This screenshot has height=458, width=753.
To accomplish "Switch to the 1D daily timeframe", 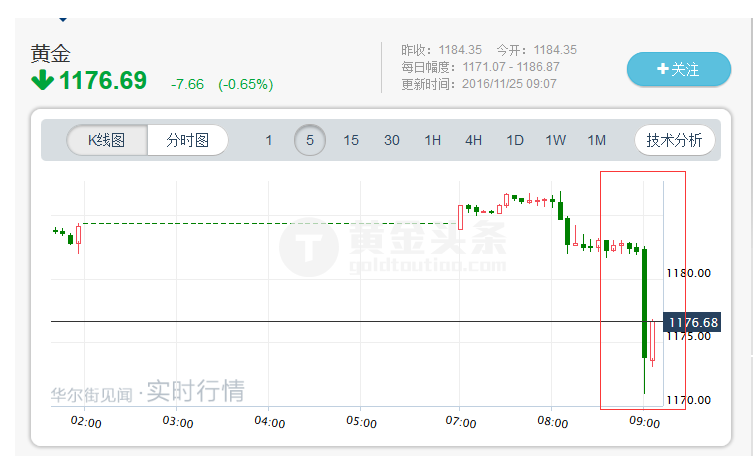I will coord(515,140).
